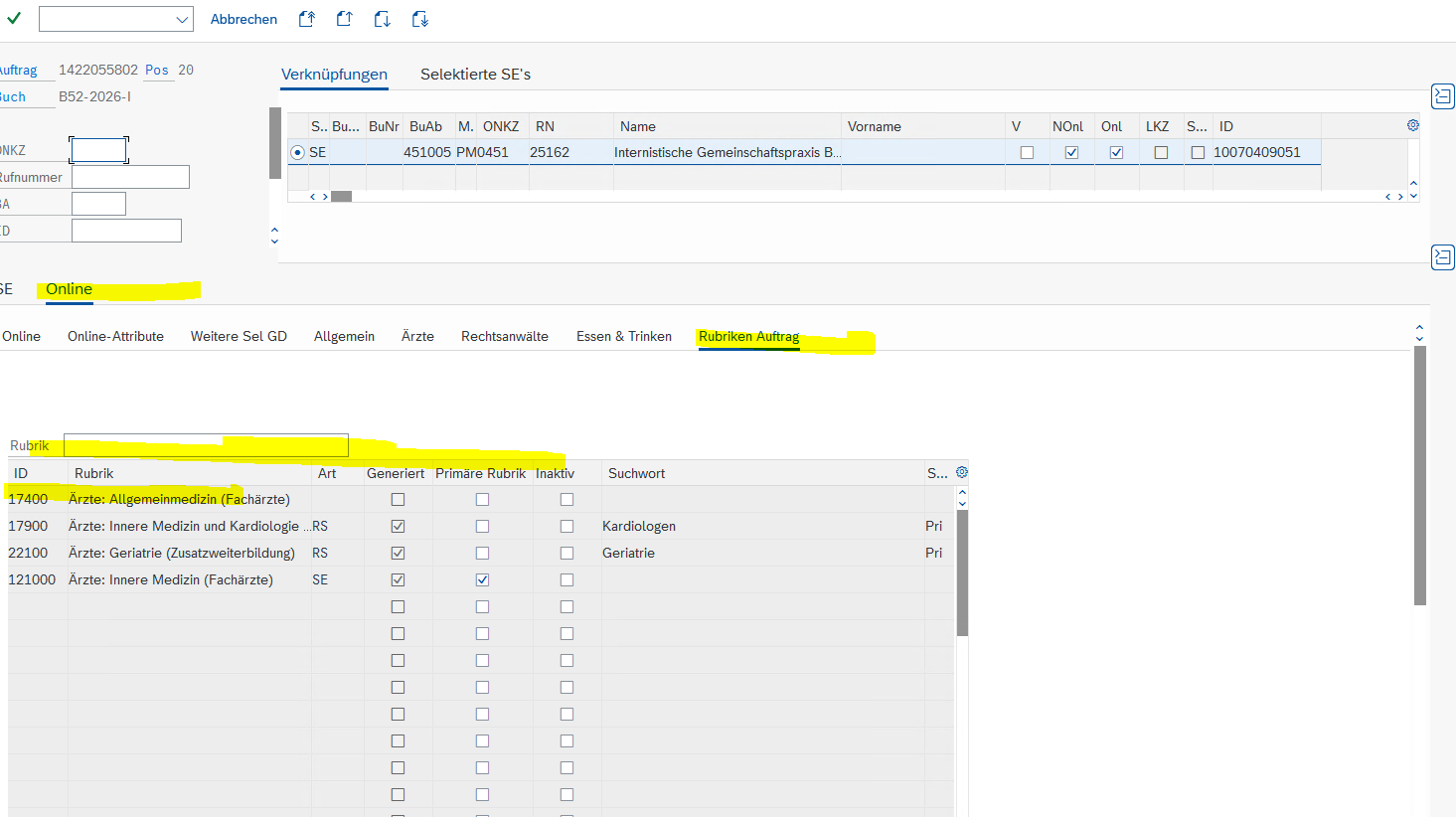Click the previous page navigation icon

[344, 19]
